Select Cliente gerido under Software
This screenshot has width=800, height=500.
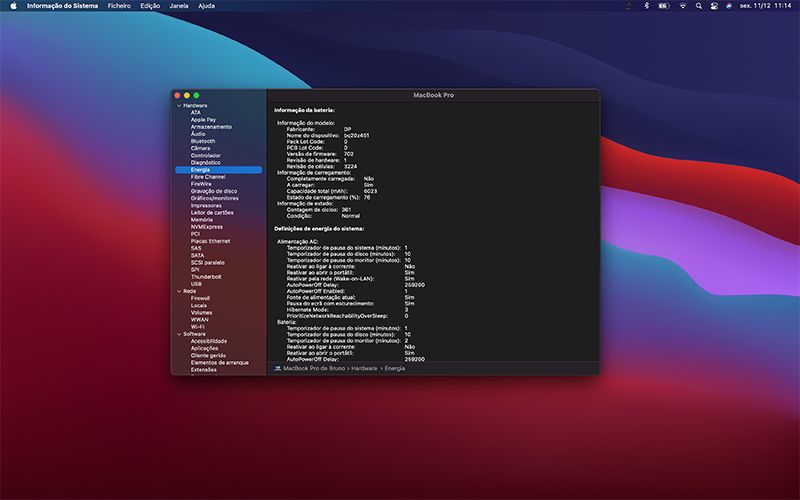pos(208,356)
